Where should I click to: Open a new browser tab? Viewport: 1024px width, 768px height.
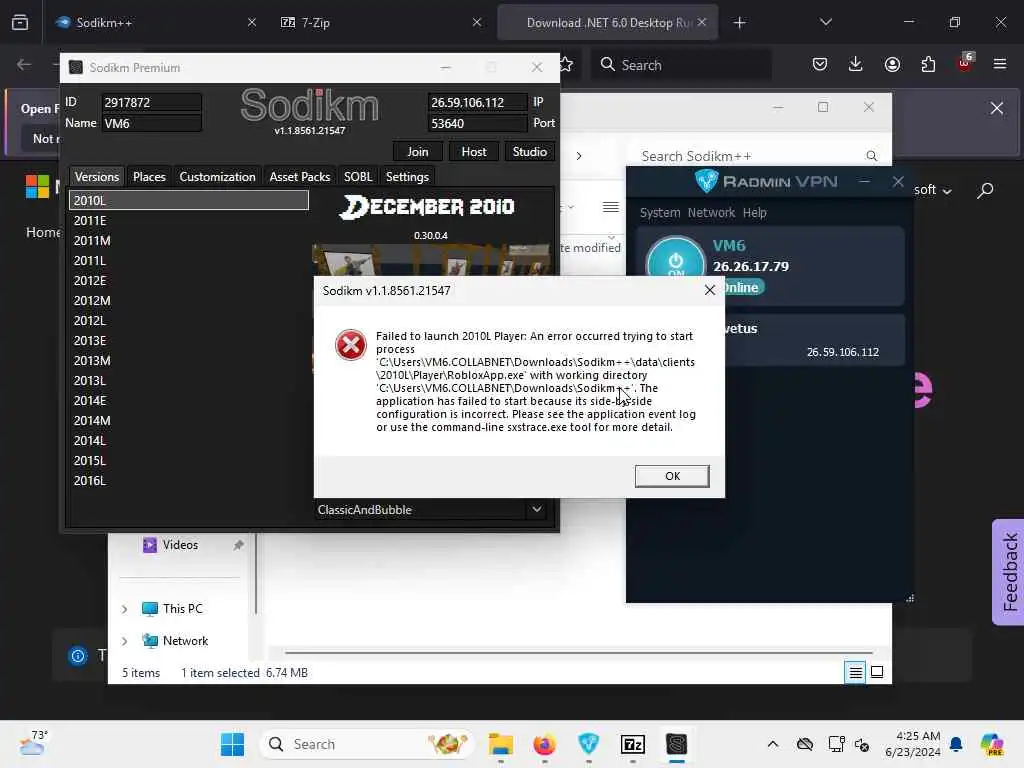pyautogui.click(x=739, y=23)
